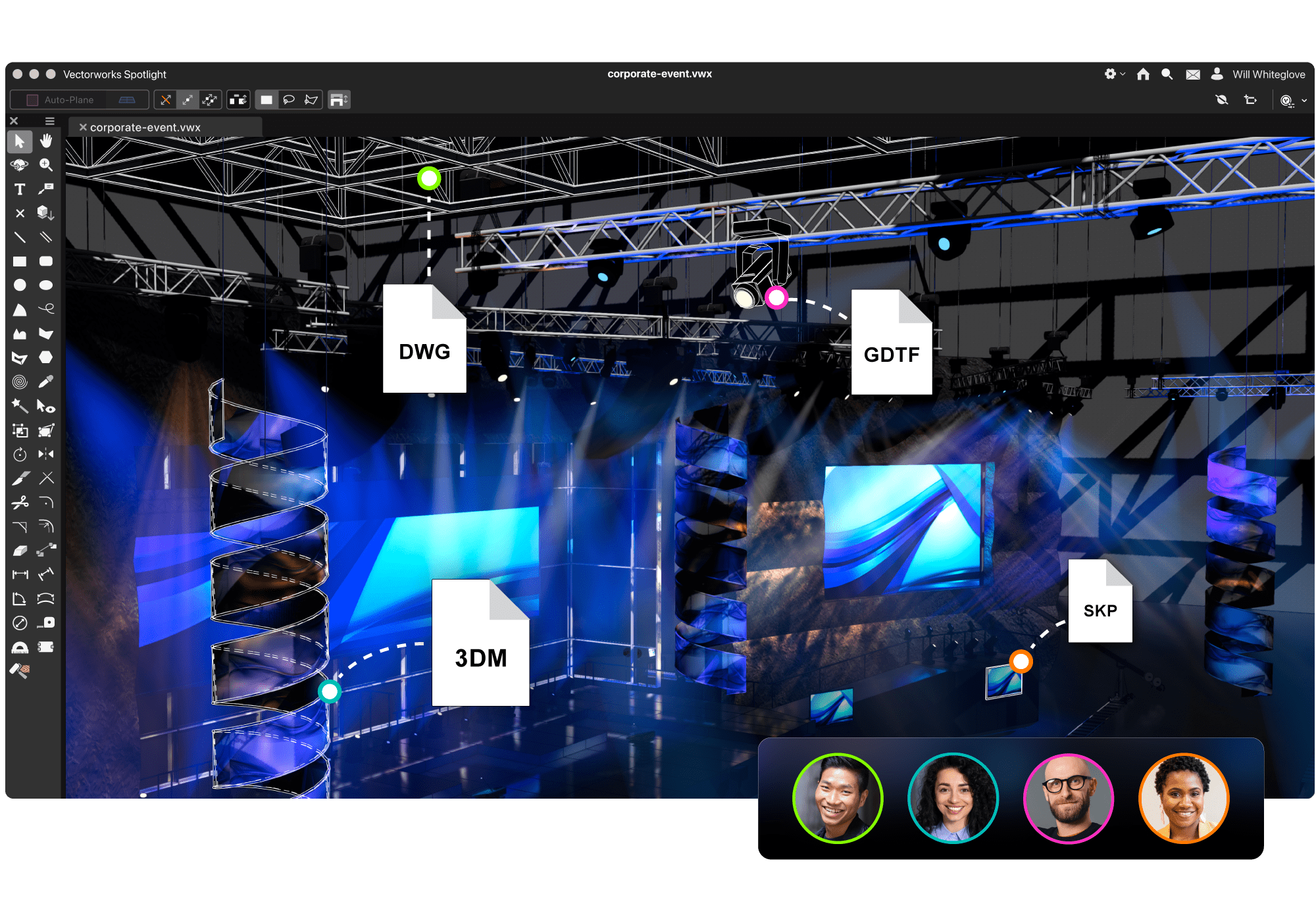Open the Vectorworks home screen
The height and width of the screenshot is (921, 1316).
tap(1143, 74)
